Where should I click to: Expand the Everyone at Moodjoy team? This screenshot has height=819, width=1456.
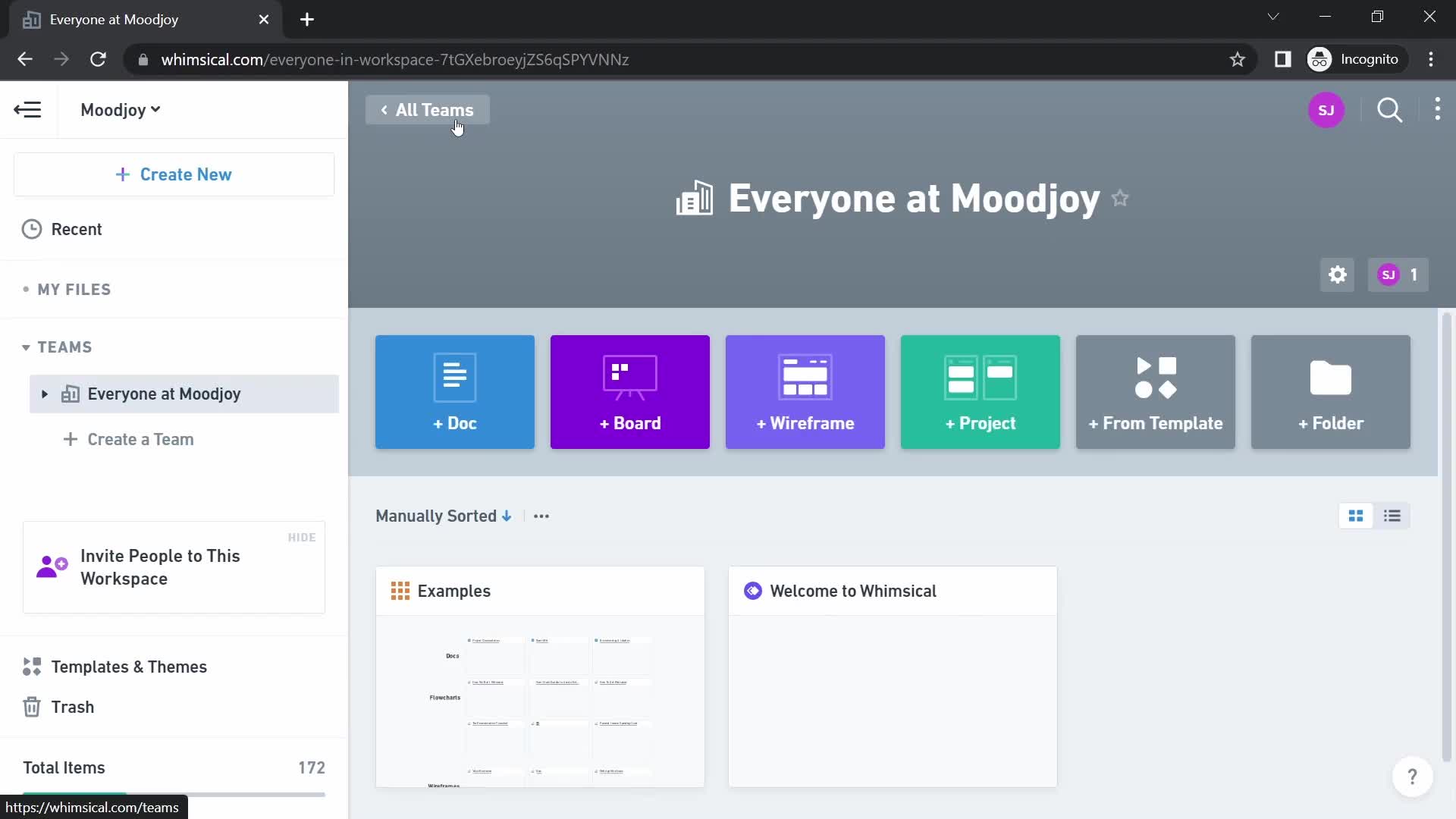click(x=44, y=393)
